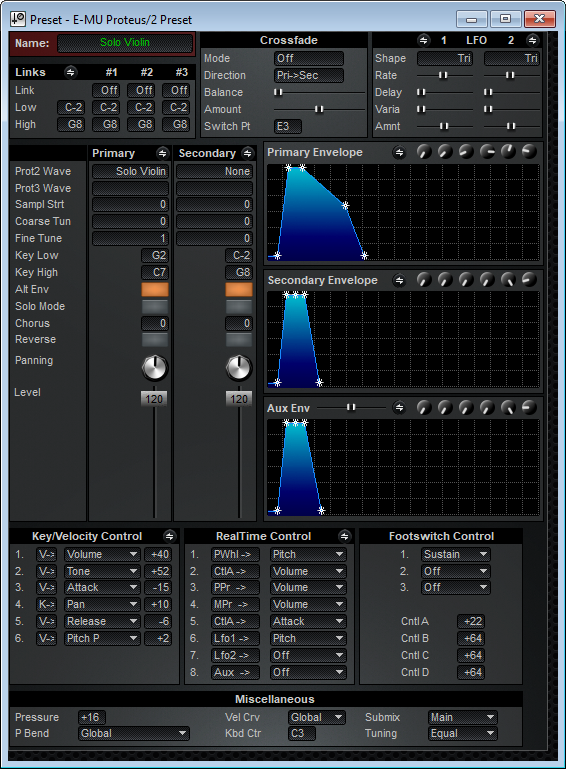Click the Aux Env swap icon
This screenshot has width=566, height=769.
(399, 408)
